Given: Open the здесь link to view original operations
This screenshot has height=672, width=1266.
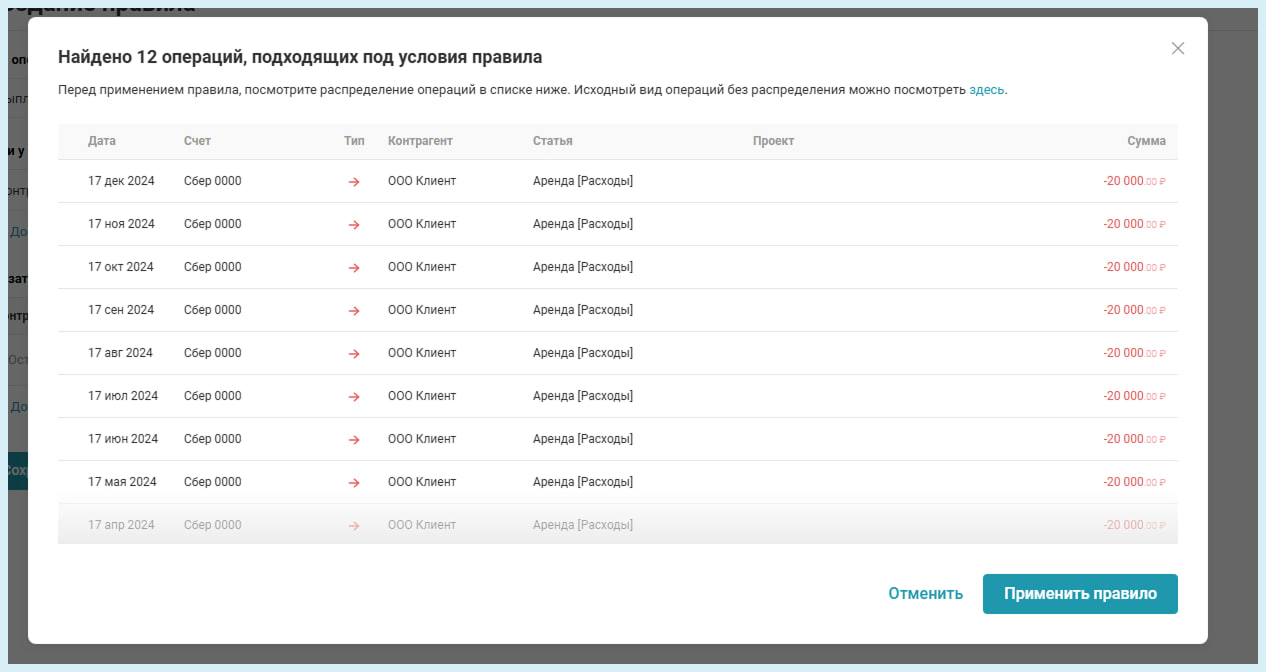Looking at the screenshot, I should 987,90.
